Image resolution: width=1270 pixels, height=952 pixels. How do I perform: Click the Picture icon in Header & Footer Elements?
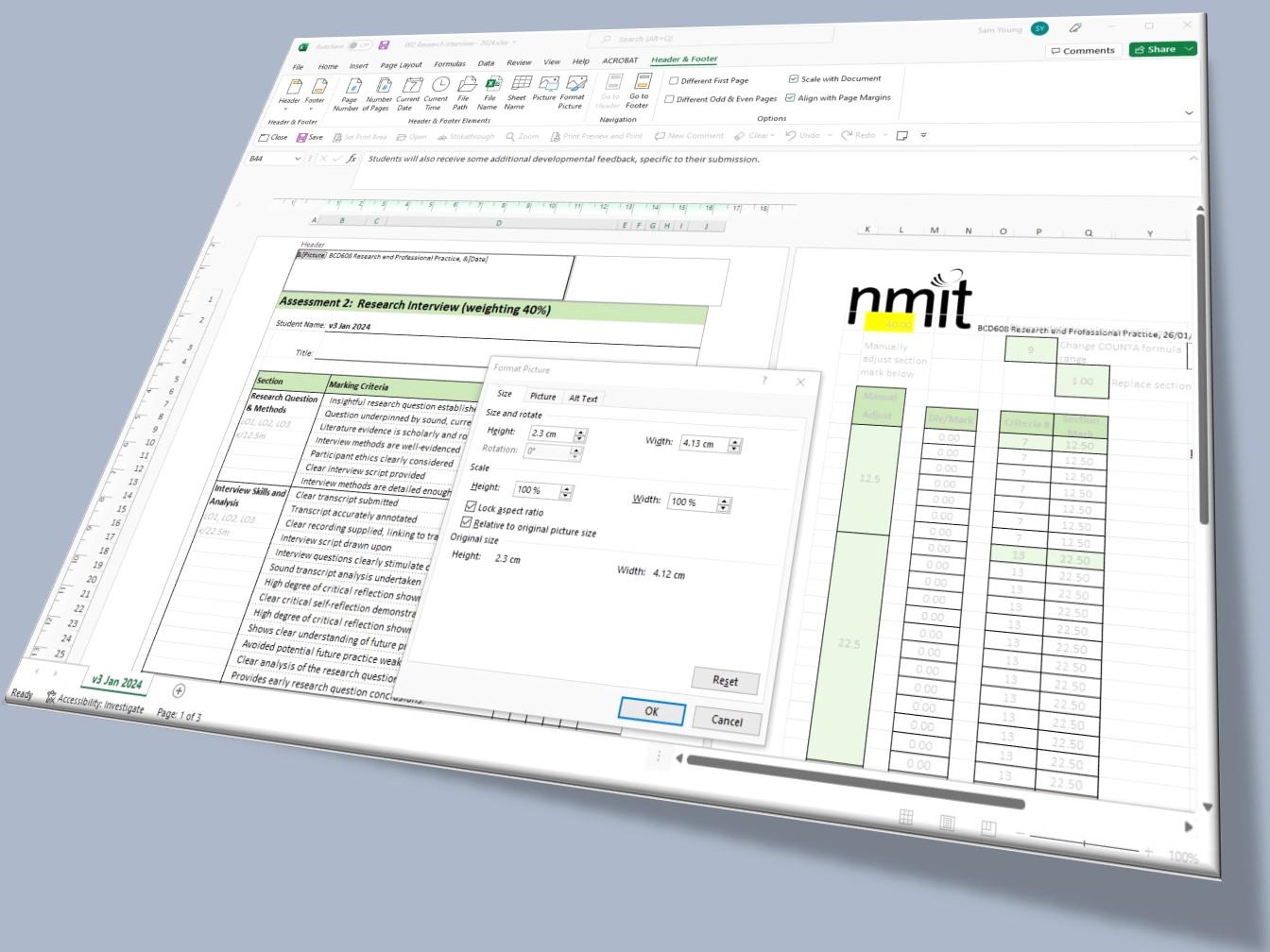pos(545,89)
